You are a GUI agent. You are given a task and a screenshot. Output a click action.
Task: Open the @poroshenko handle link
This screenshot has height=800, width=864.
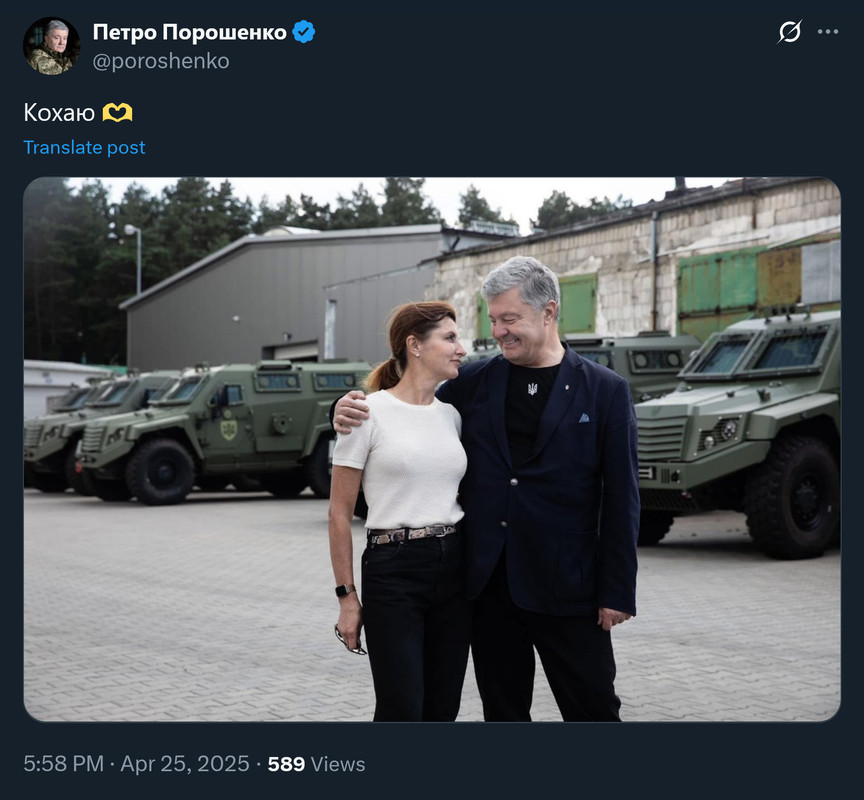161,61
